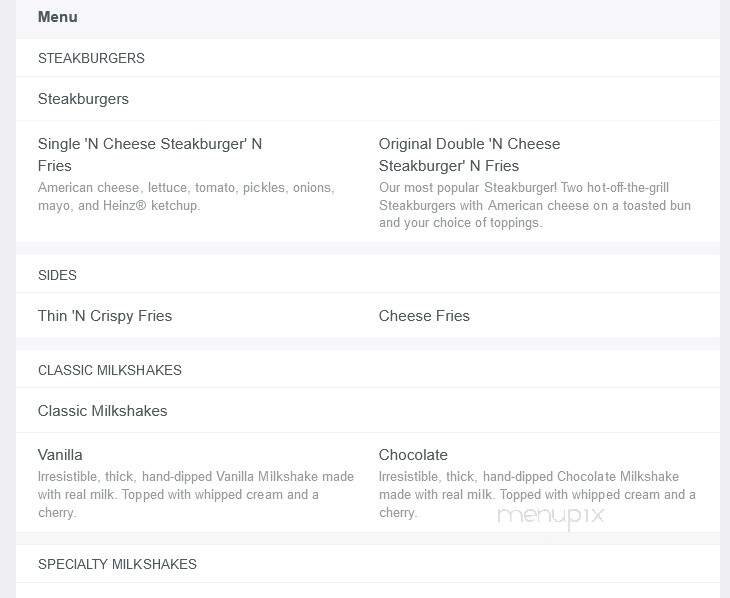Select the SIDES section header
Screen dimensions: 730x598
click(x=57, y=275)
